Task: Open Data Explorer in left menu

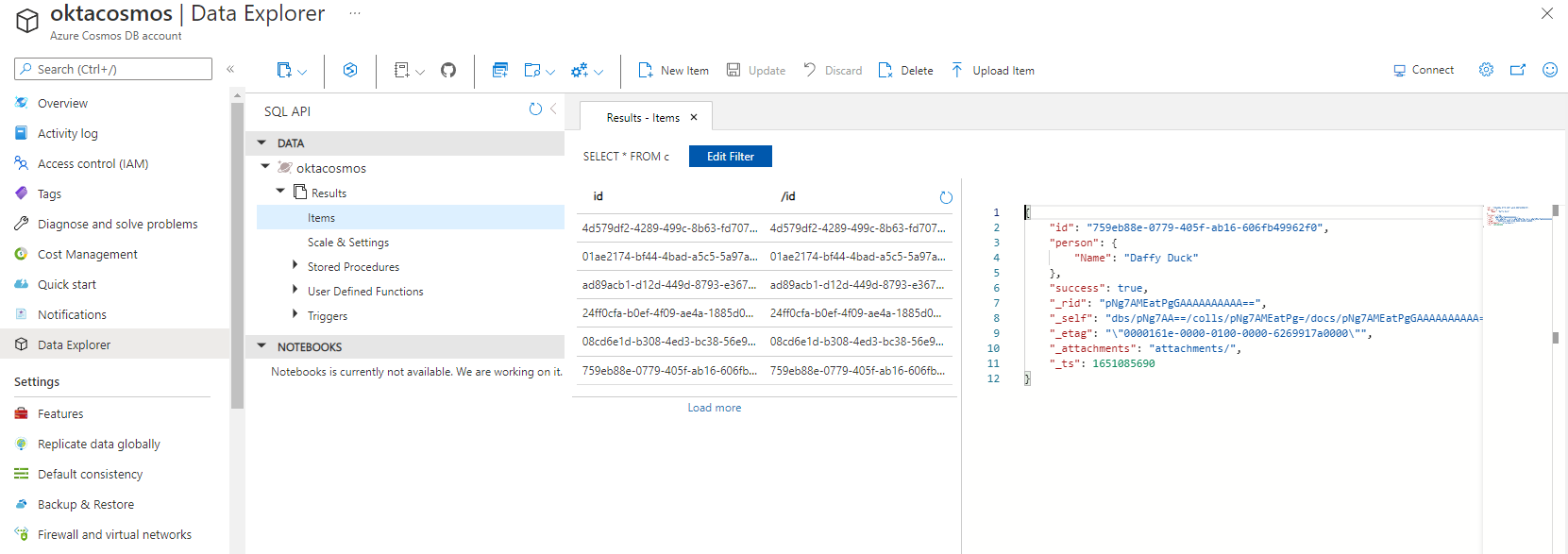Action: tap(74, 344)
